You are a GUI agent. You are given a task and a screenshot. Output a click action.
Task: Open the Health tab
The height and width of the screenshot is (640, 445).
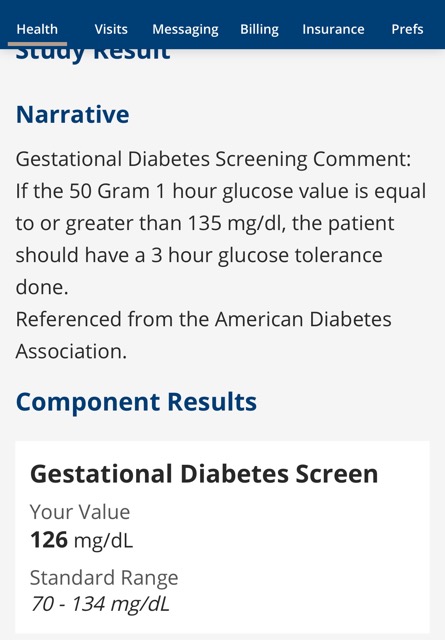point(37,29)
